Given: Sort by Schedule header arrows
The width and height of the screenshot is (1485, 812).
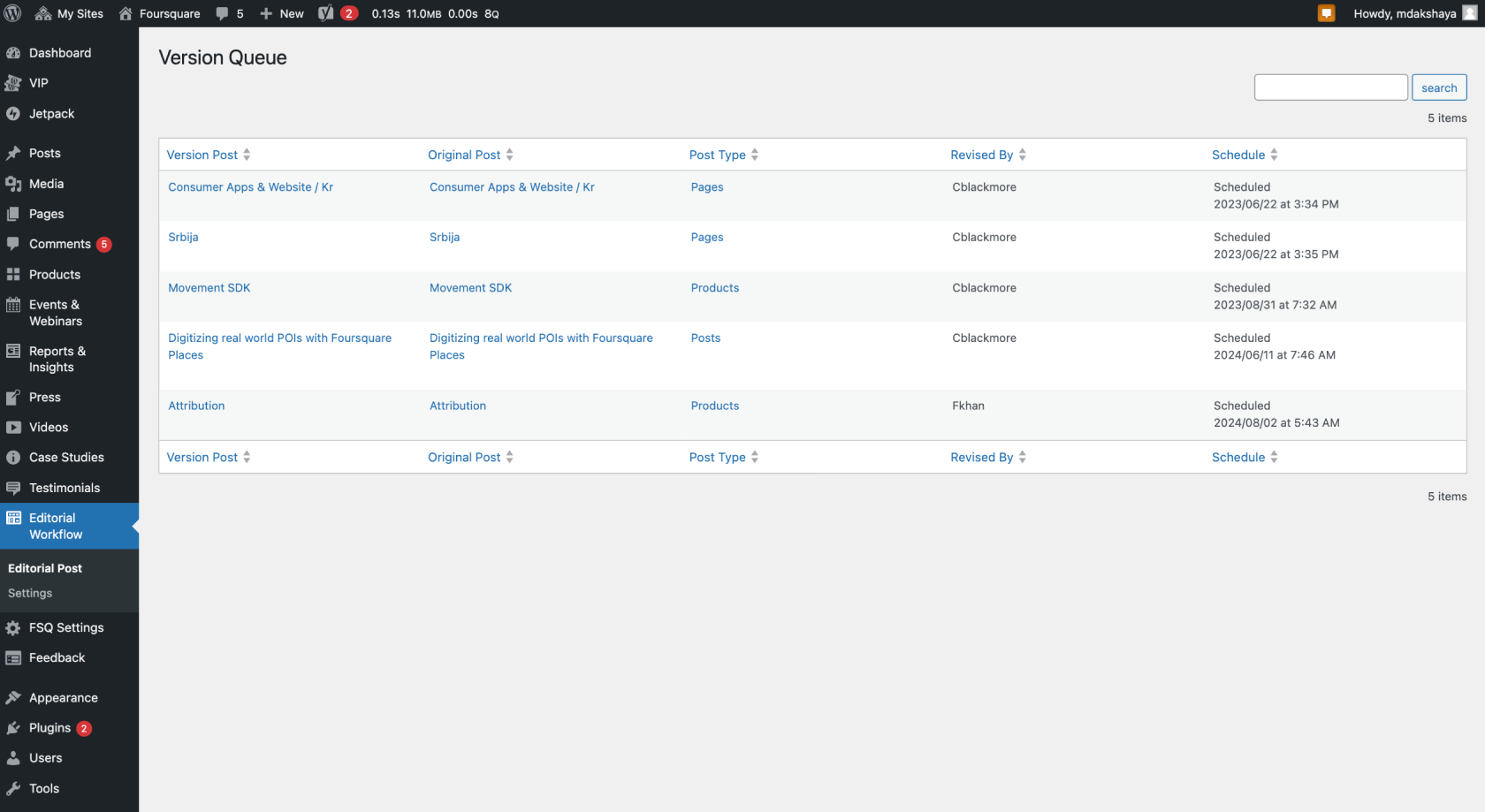Looking at the screenshot, I should click(1274, 155).
